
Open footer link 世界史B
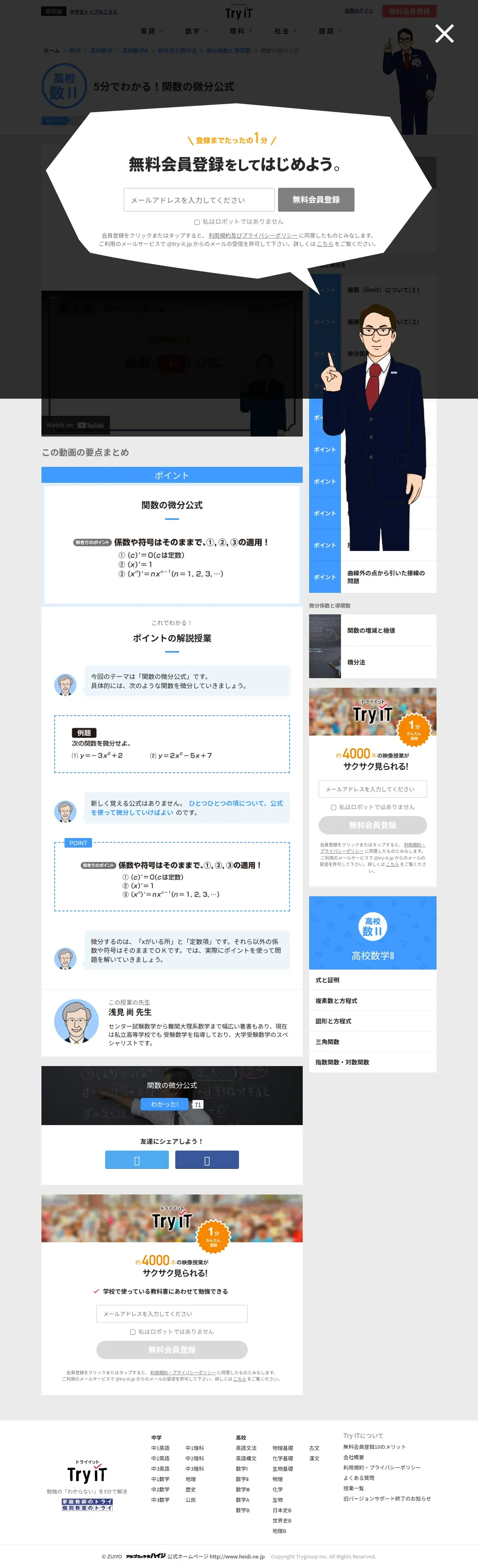(x=282, y=1521)
